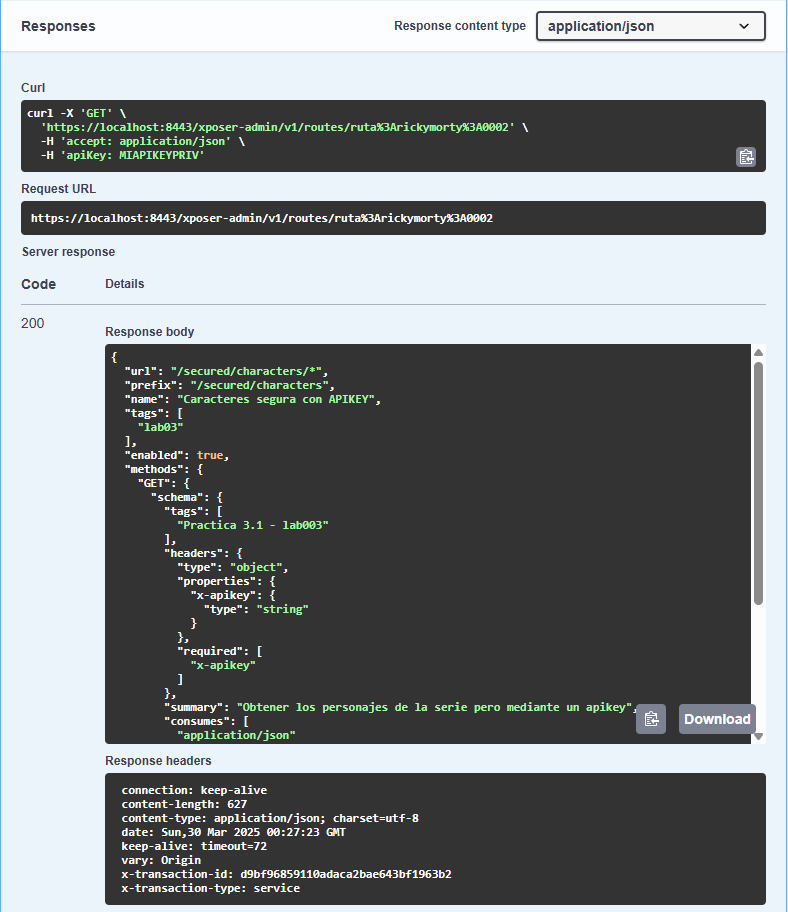Screen dimensions: 788x912
Task: Select application/json content type selector
Action: (x=650, y=26)
